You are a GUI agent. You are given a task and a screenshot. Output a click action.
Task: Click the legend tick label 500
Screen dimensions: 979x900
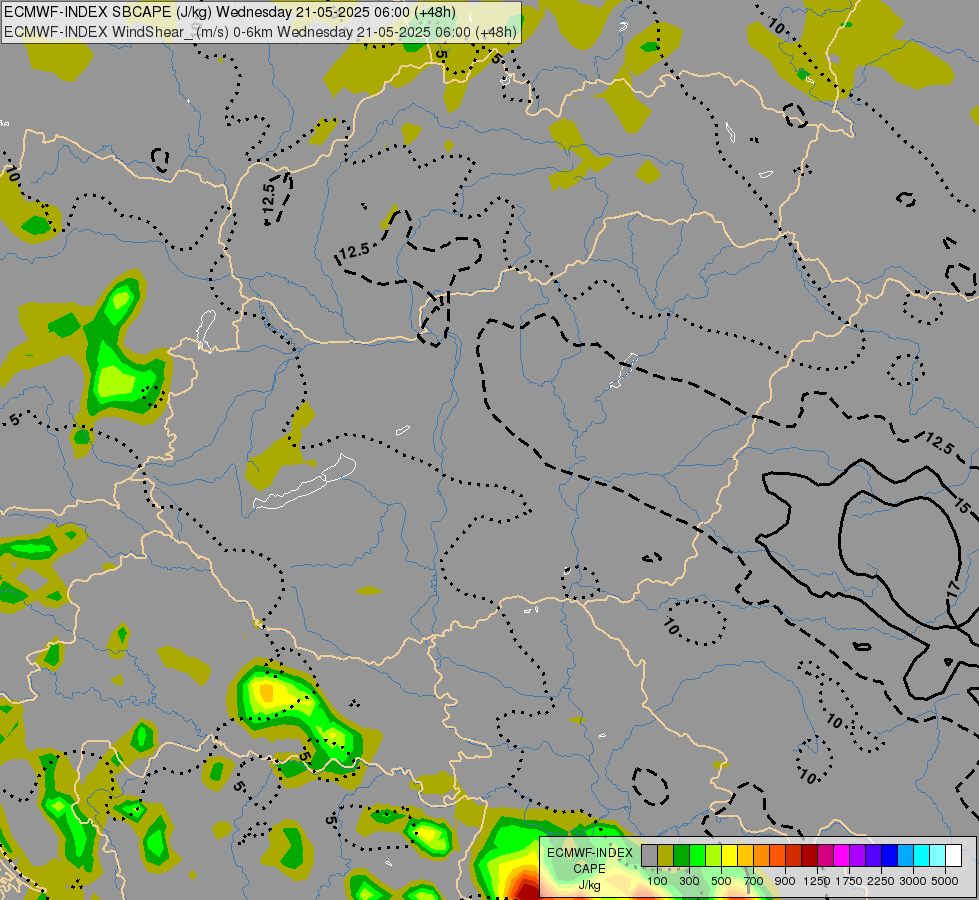tap(721, 881)
